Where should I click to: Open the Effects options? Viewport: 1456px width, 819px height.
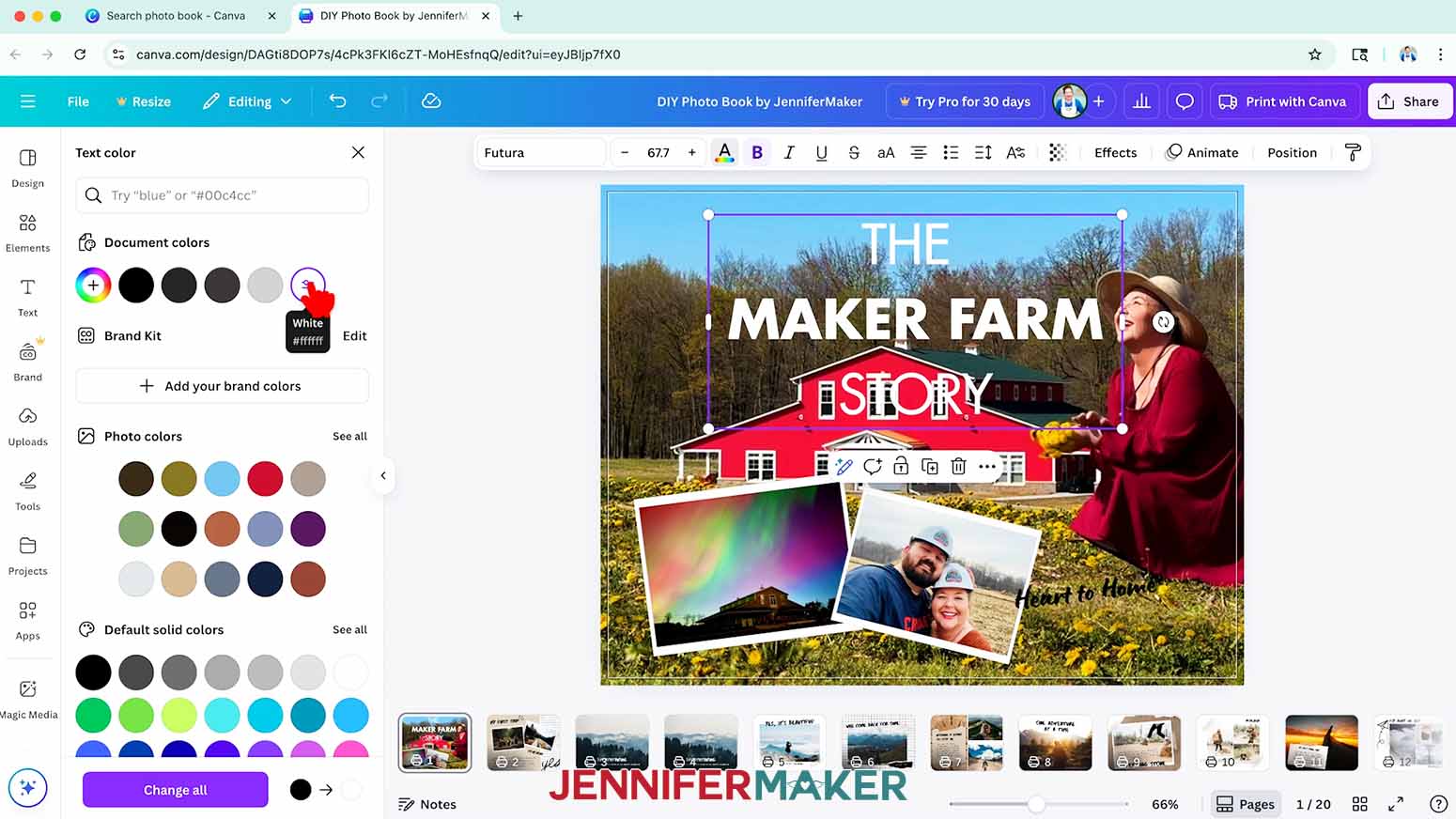pos(1115,152)
